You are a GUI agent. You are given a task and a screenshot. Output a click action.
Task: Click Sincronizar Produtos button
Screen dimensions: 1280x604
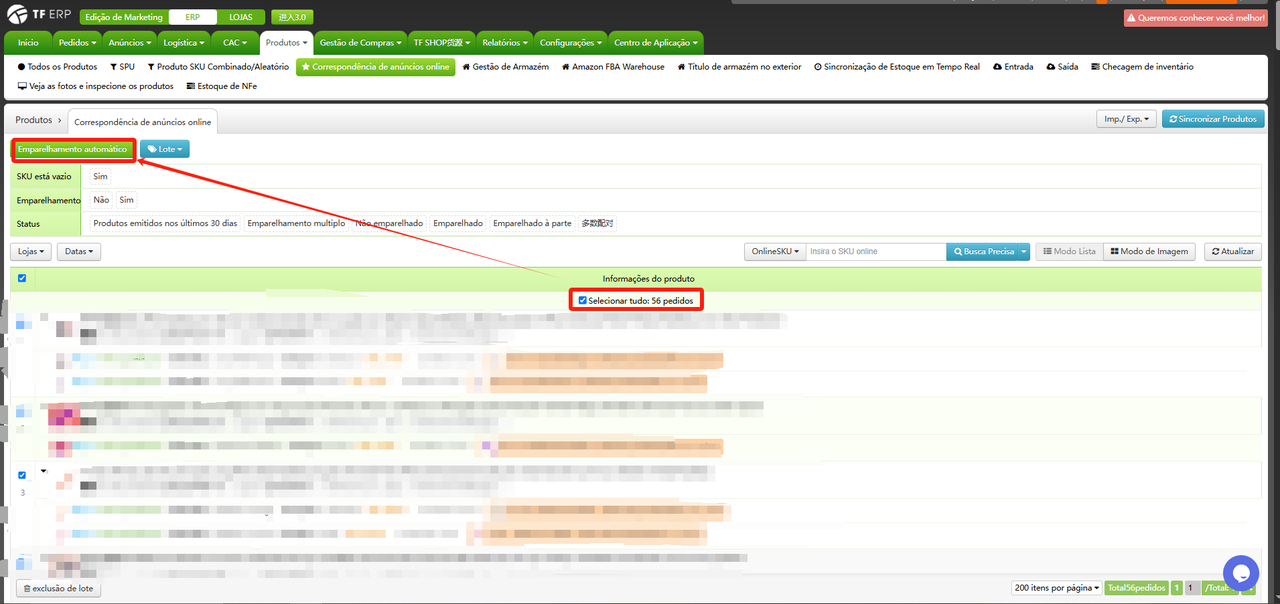tap(1212, 119)
